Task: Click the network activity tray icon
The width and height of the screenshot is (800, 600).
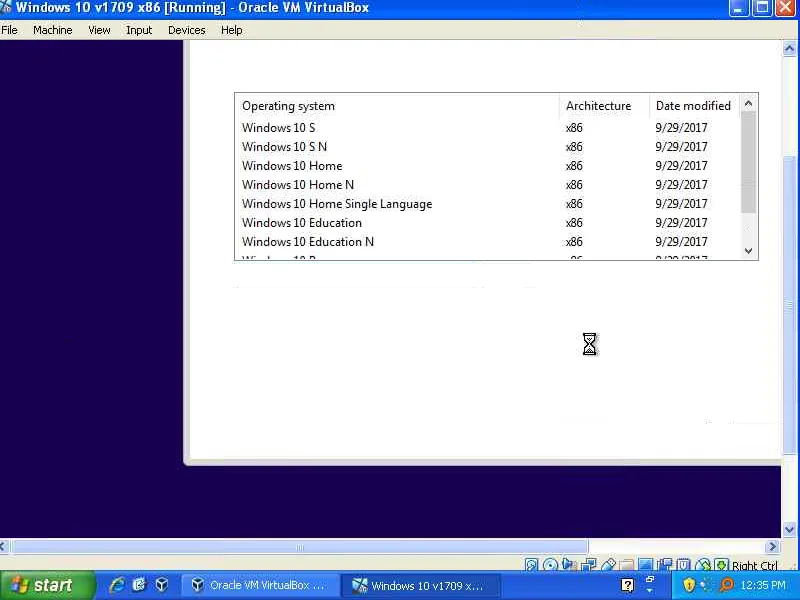Action: (707, 585)
